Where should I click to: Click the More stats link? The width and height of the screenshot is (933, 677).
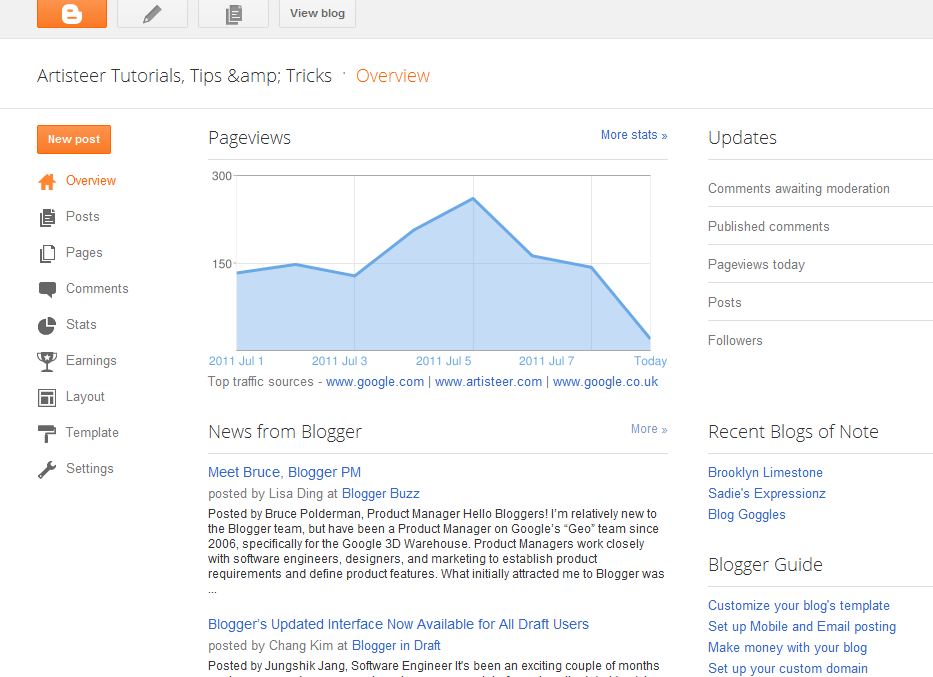(x=634, y=135)
